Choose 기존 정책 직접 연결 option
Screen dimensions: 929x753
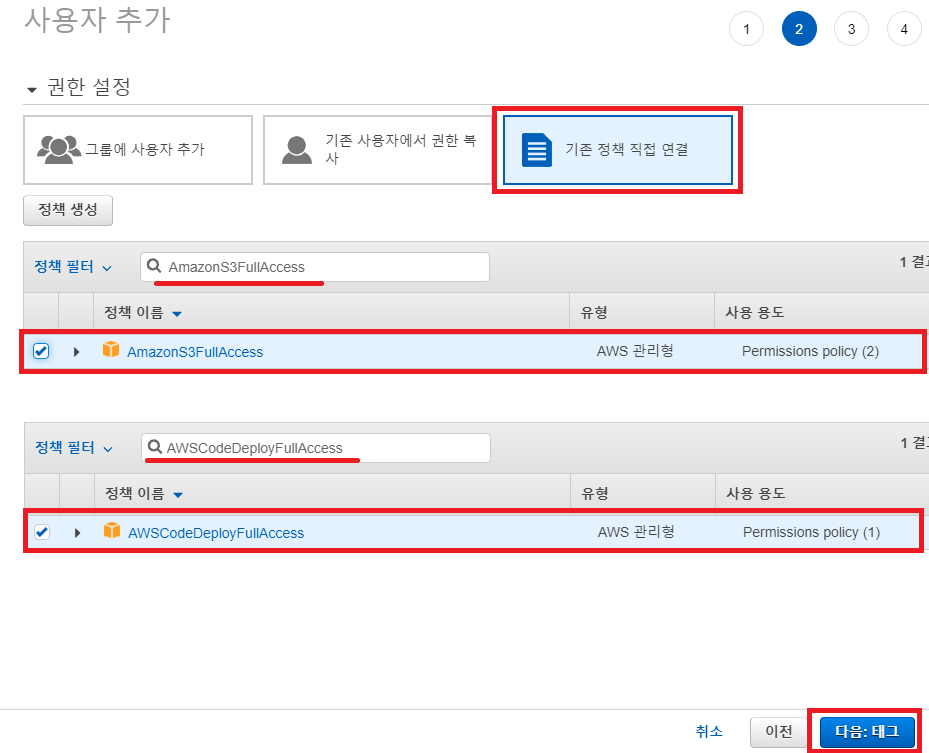coord(618,150)
